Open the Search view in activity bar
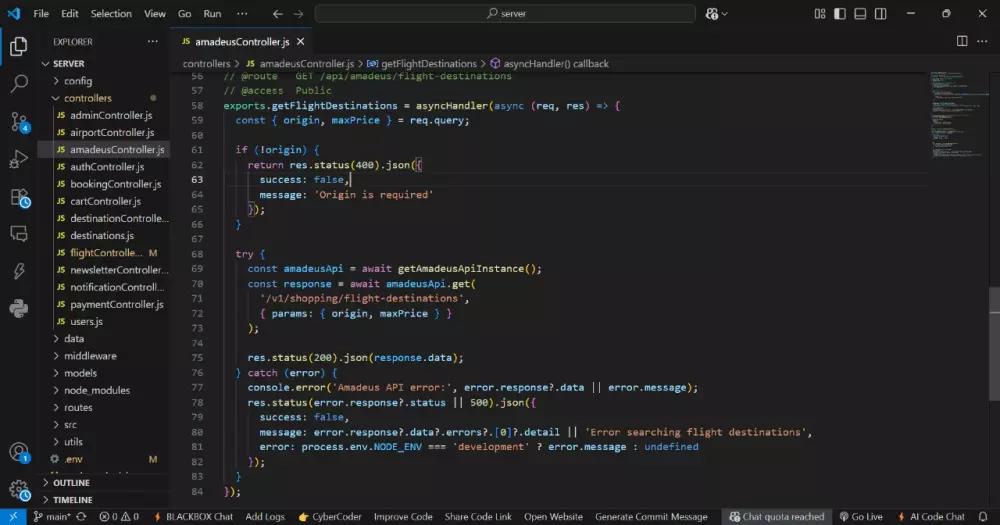Viewport: 1000px width, 525px height. click(x=18, y=84)
